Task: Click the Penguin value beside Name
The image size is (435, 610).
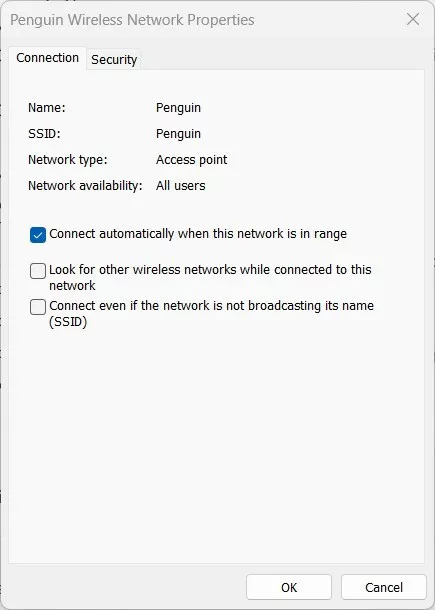Action: [x=178, y=108]
